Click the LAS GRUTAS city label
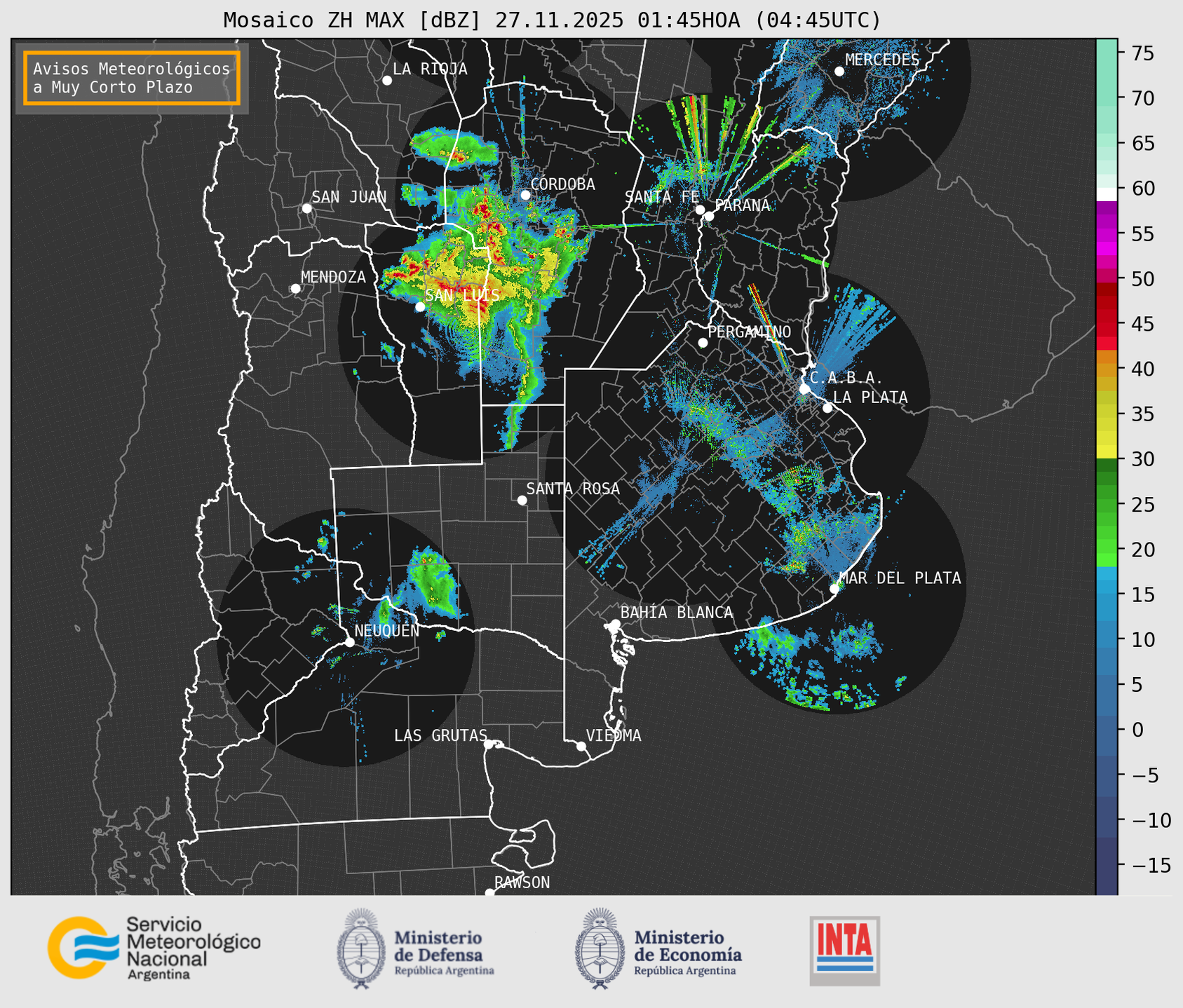The width and height of the screenshot is (1183, 1008). tap(440, 735)
